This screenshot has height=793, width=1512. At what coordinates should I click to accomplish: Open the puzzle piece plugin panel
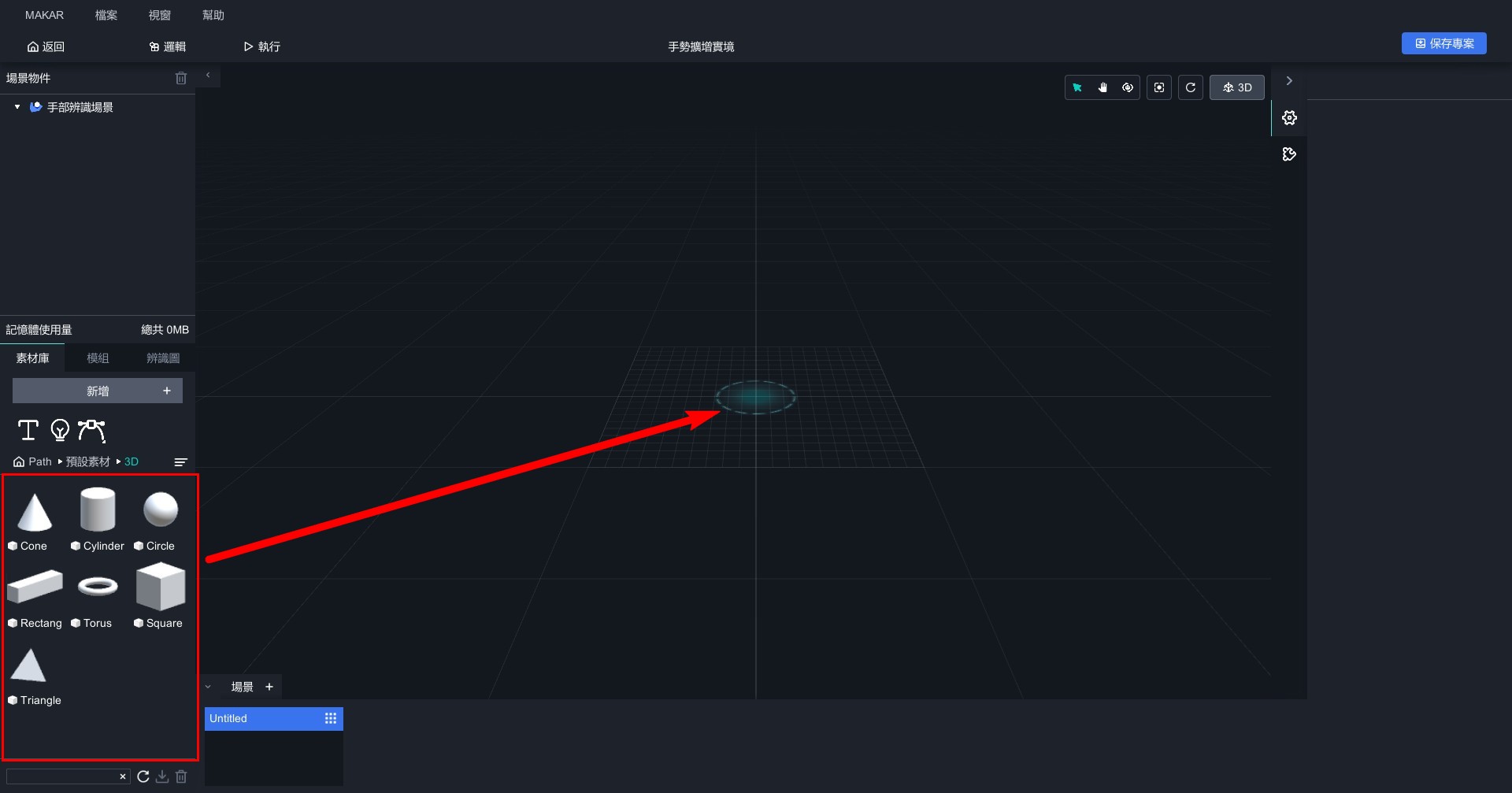[x=1289, y=154]
